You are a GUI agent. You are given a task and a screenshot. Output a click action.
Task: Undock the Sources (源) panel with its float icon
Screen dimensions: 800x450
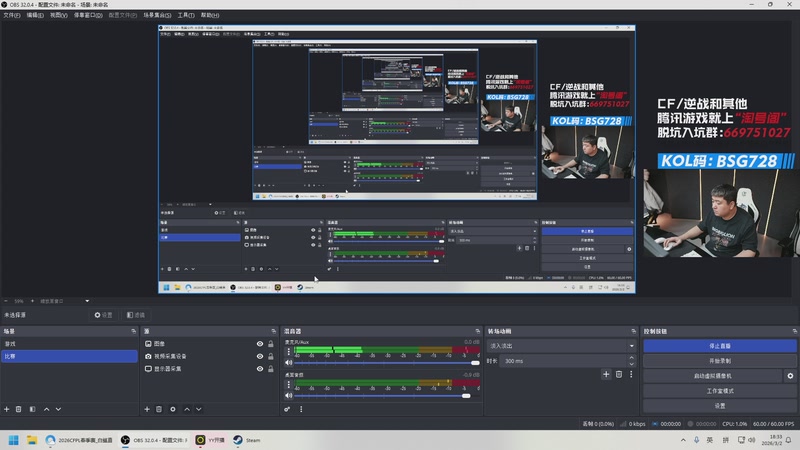click(x=274, y=331)
